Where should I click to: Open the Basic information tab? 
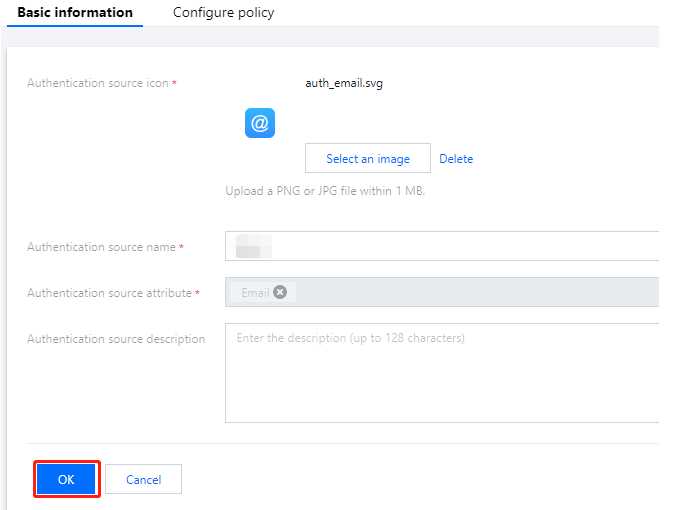click(x=75, y=13)
